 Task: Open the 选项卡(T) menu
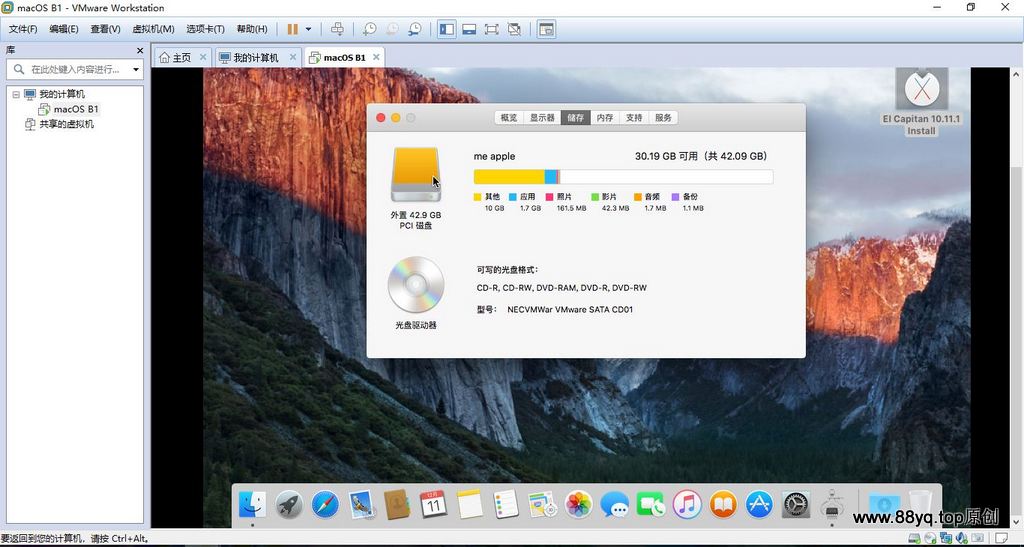coord(205,29)
